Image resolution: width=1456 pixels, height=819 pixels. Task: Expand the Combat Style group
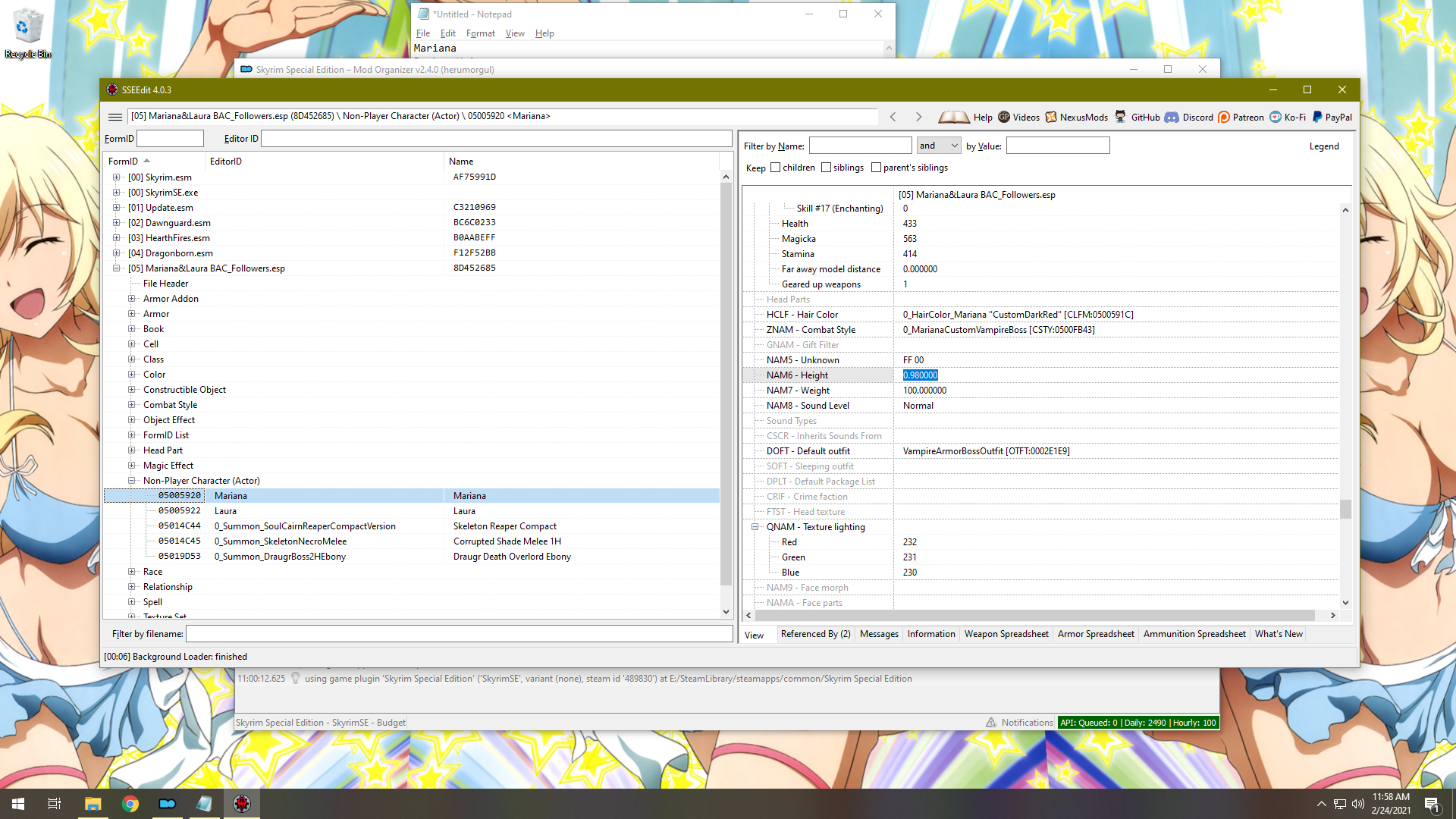tap(131, 405)
